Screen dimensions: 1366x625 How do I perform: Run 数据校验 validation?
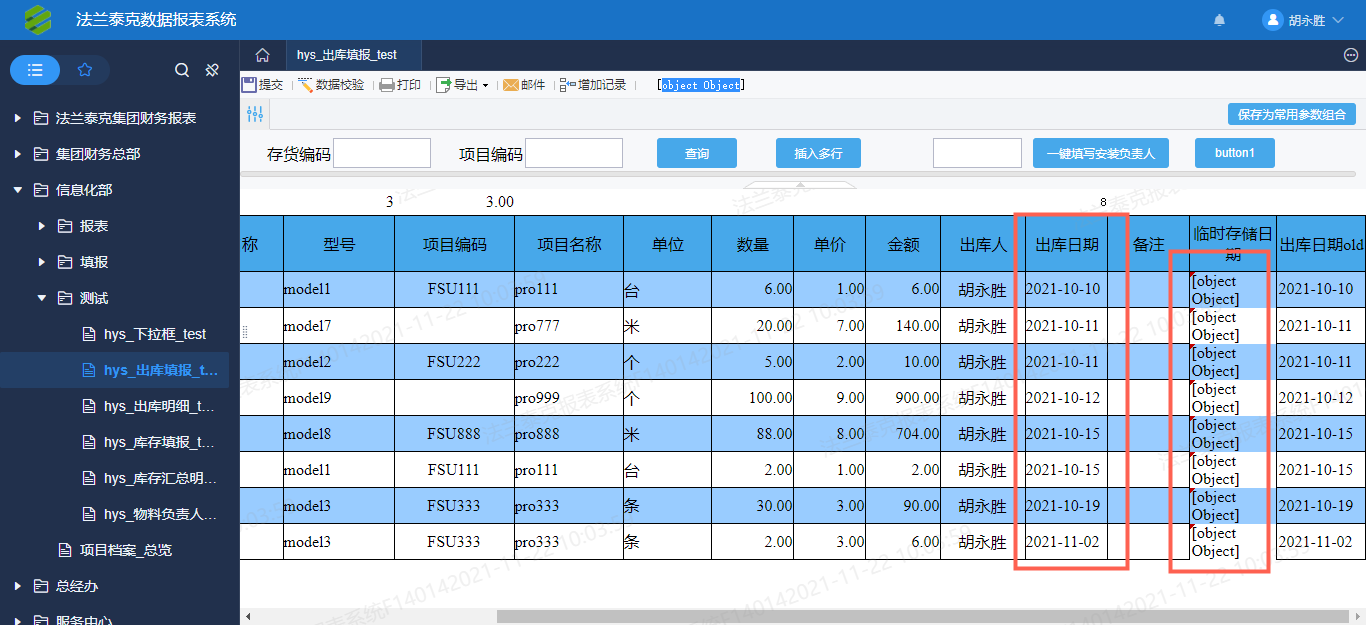pos(331,85)
